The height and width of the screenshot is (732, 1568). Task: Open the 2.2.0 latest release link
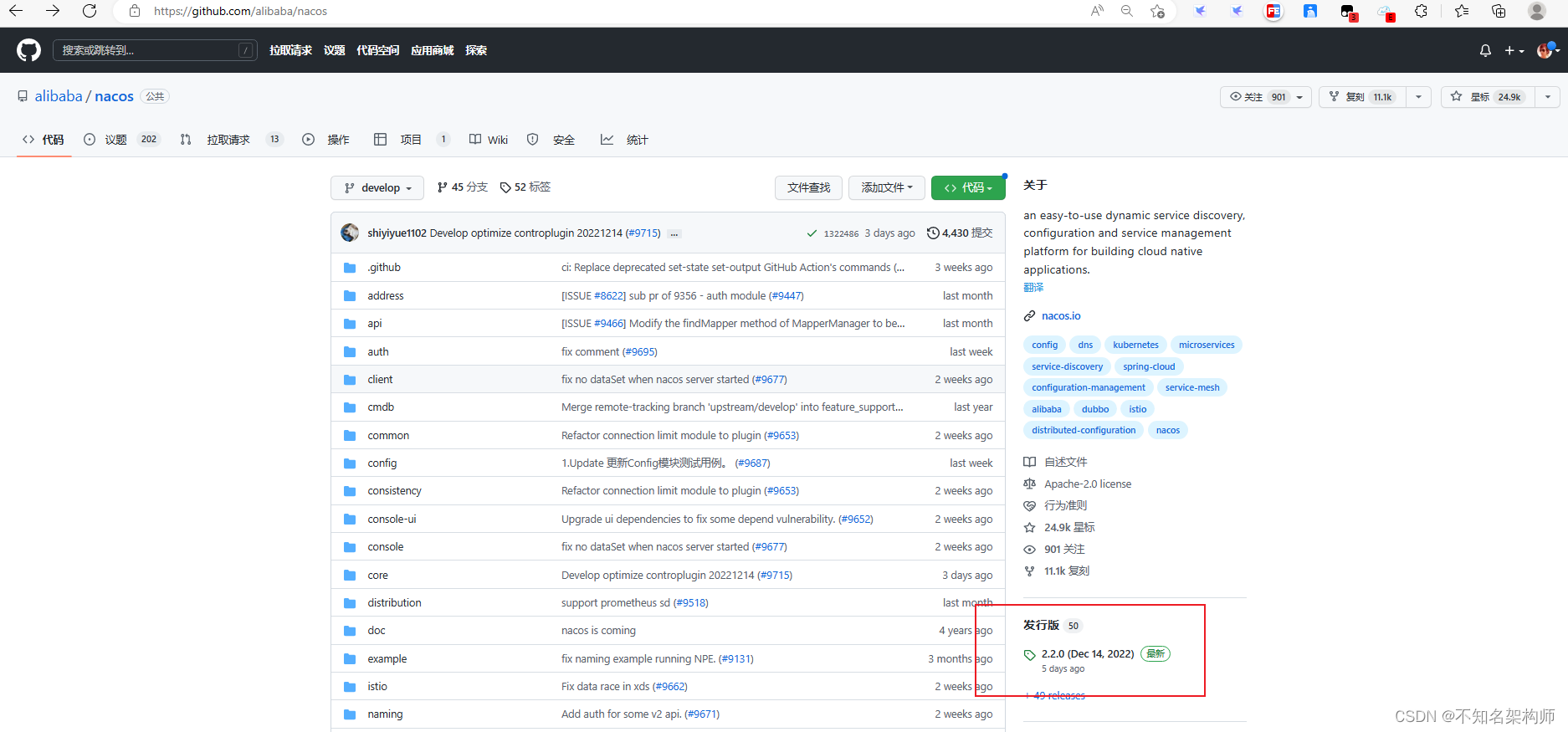(x=1087, y=654)
